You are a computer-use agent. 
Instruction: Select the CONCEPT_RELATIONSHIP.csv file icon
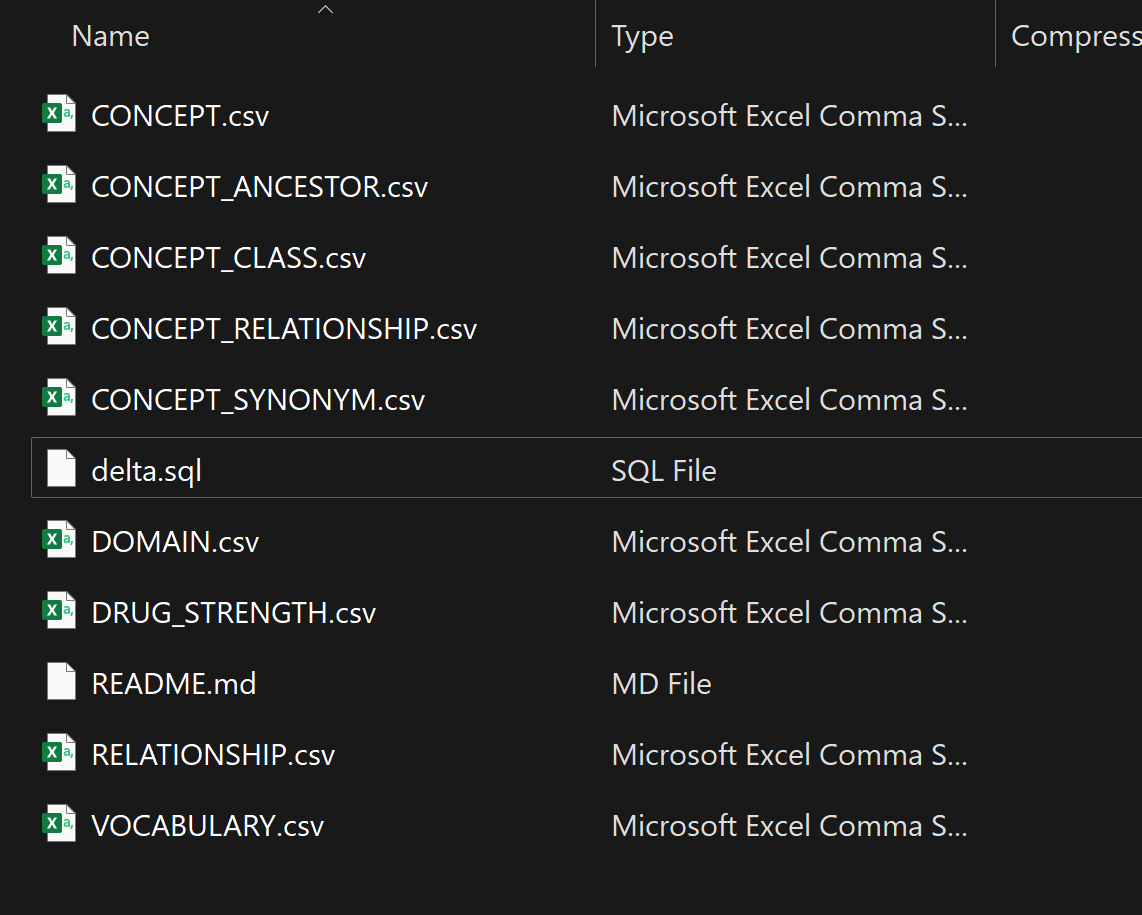point(60,326)
